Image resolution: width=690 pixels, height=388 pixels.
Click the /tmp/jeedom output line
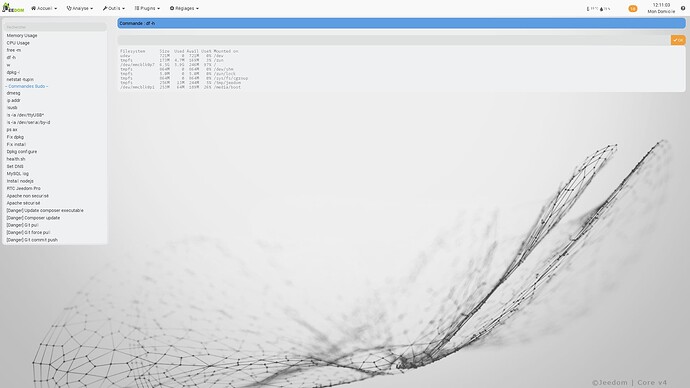click(180, 83)
